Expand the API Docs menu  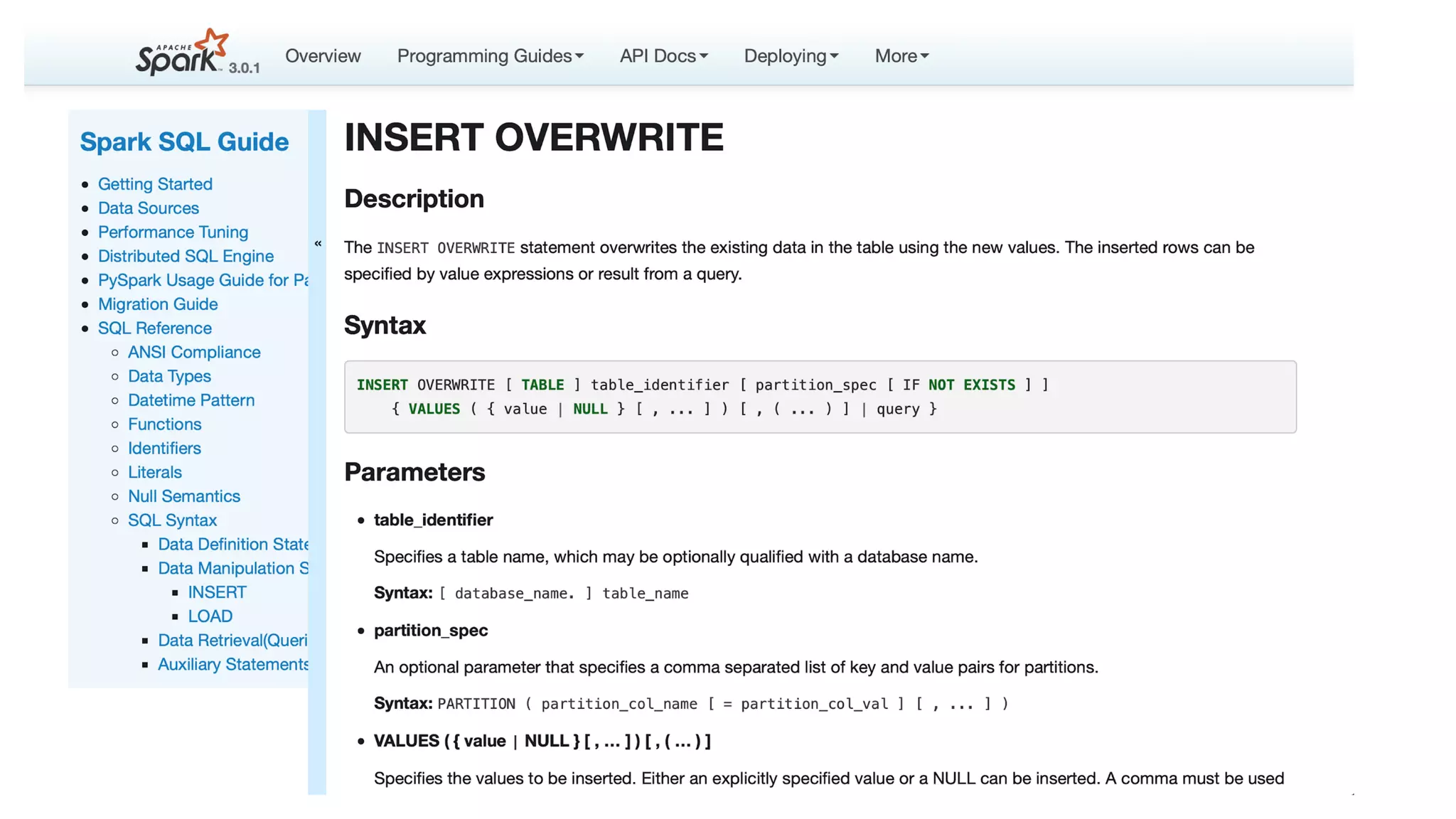click(x=663, y=56)
